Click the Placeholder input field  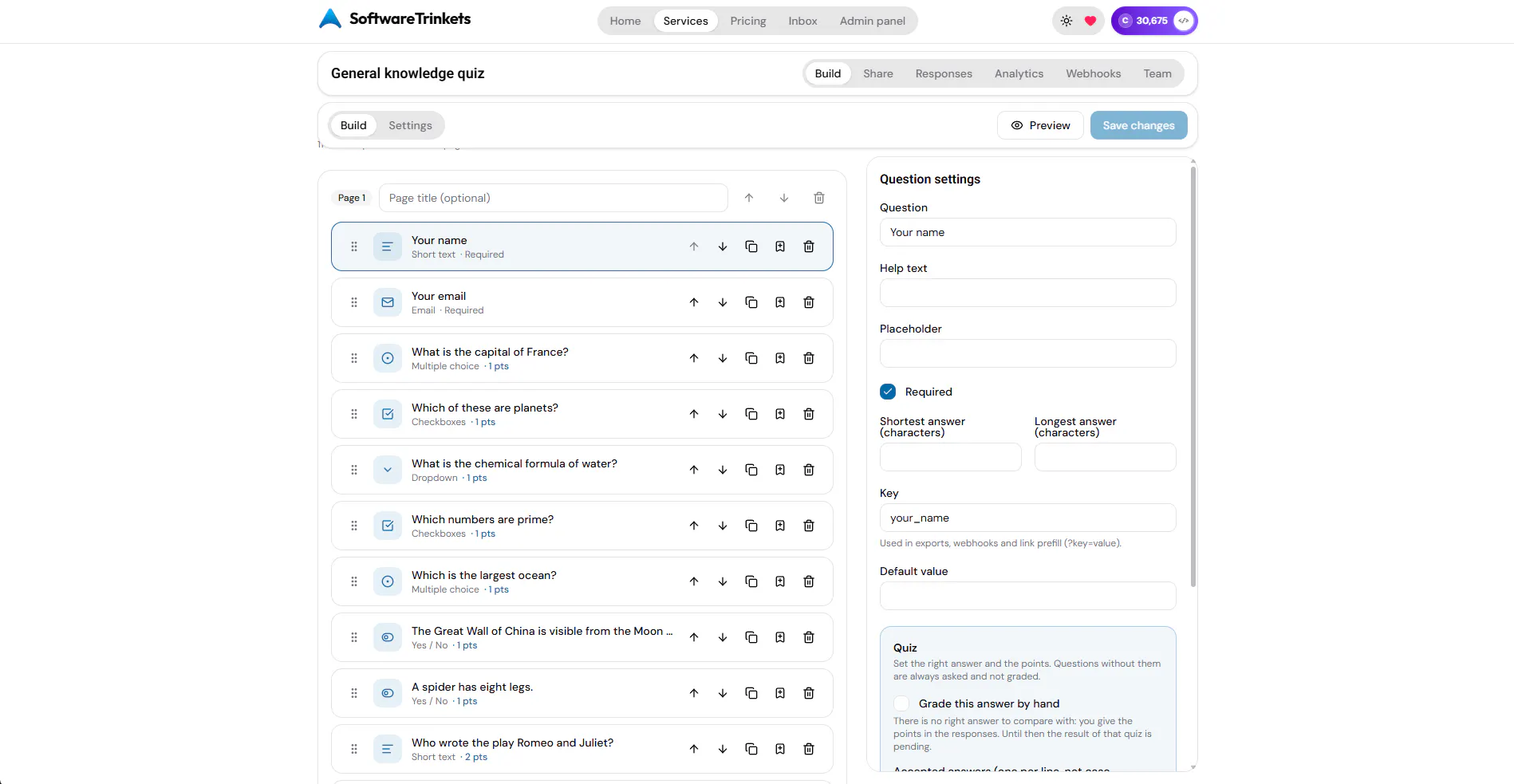click(1027, 353)
